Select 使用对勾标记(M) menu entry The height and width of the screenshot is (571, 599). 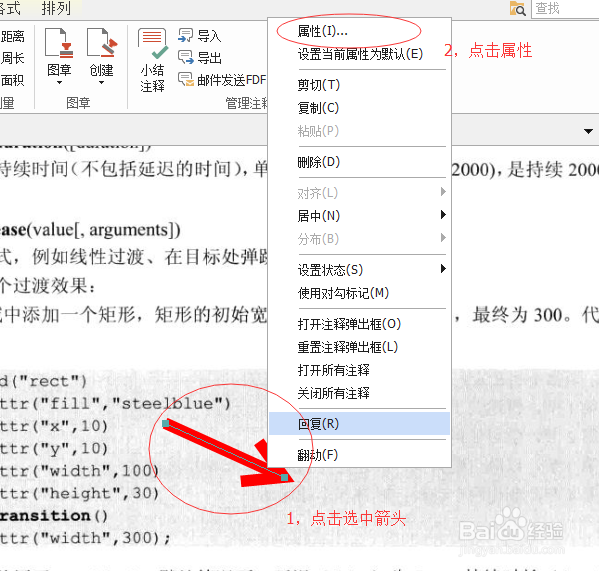coord(359,293)
